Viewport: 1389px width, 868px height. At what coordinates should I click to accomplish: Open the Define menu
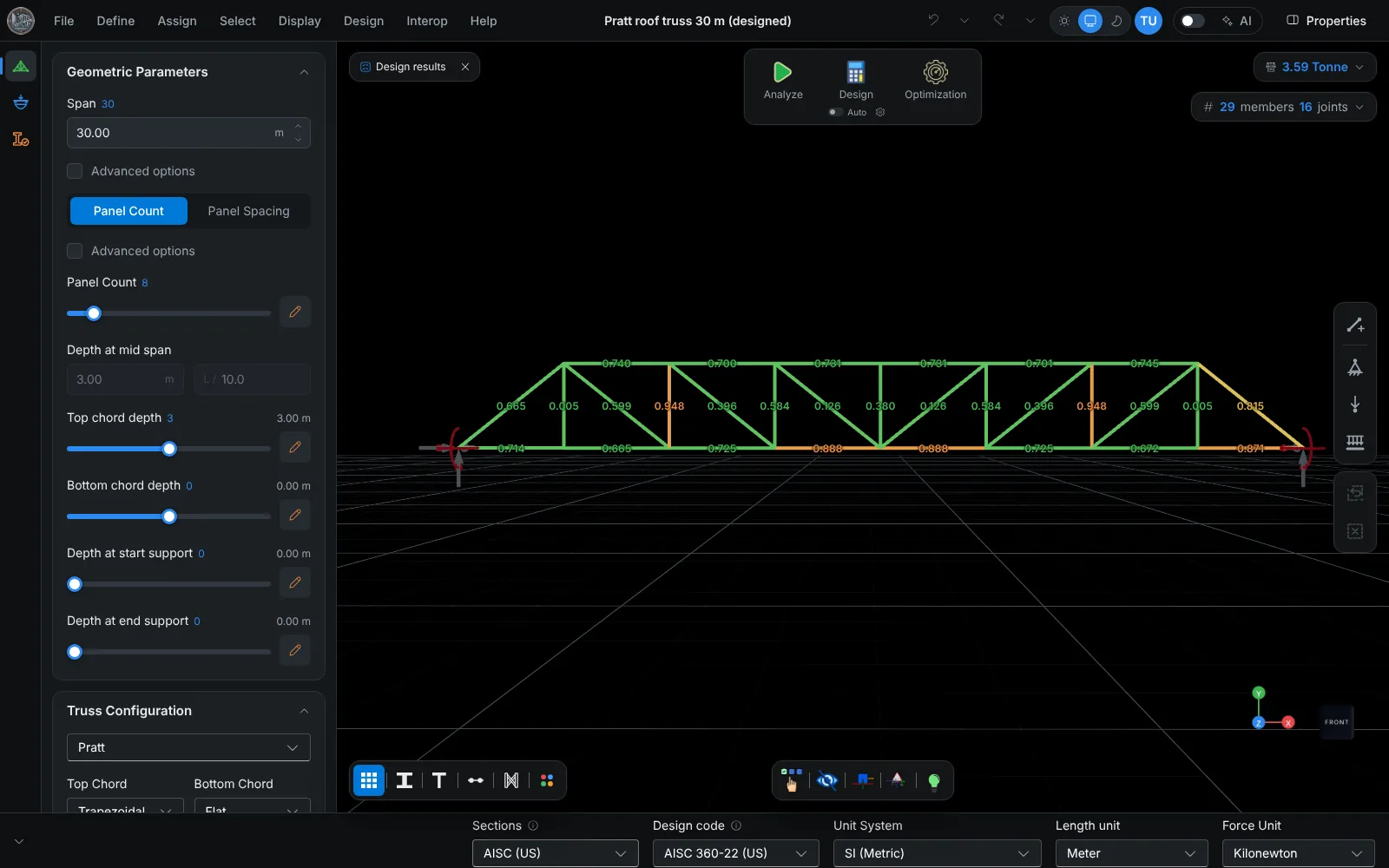point(115,21)
